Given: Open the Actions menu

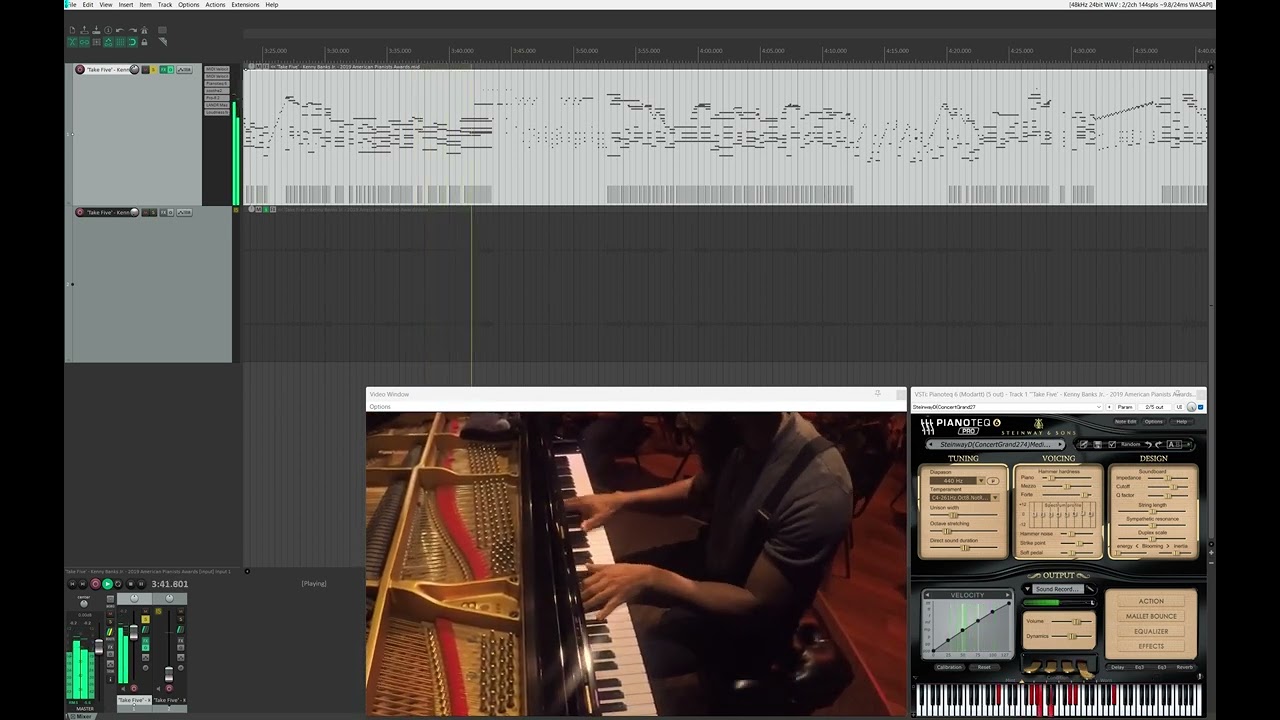Looking at the screenshot, I should click(215, 4).
